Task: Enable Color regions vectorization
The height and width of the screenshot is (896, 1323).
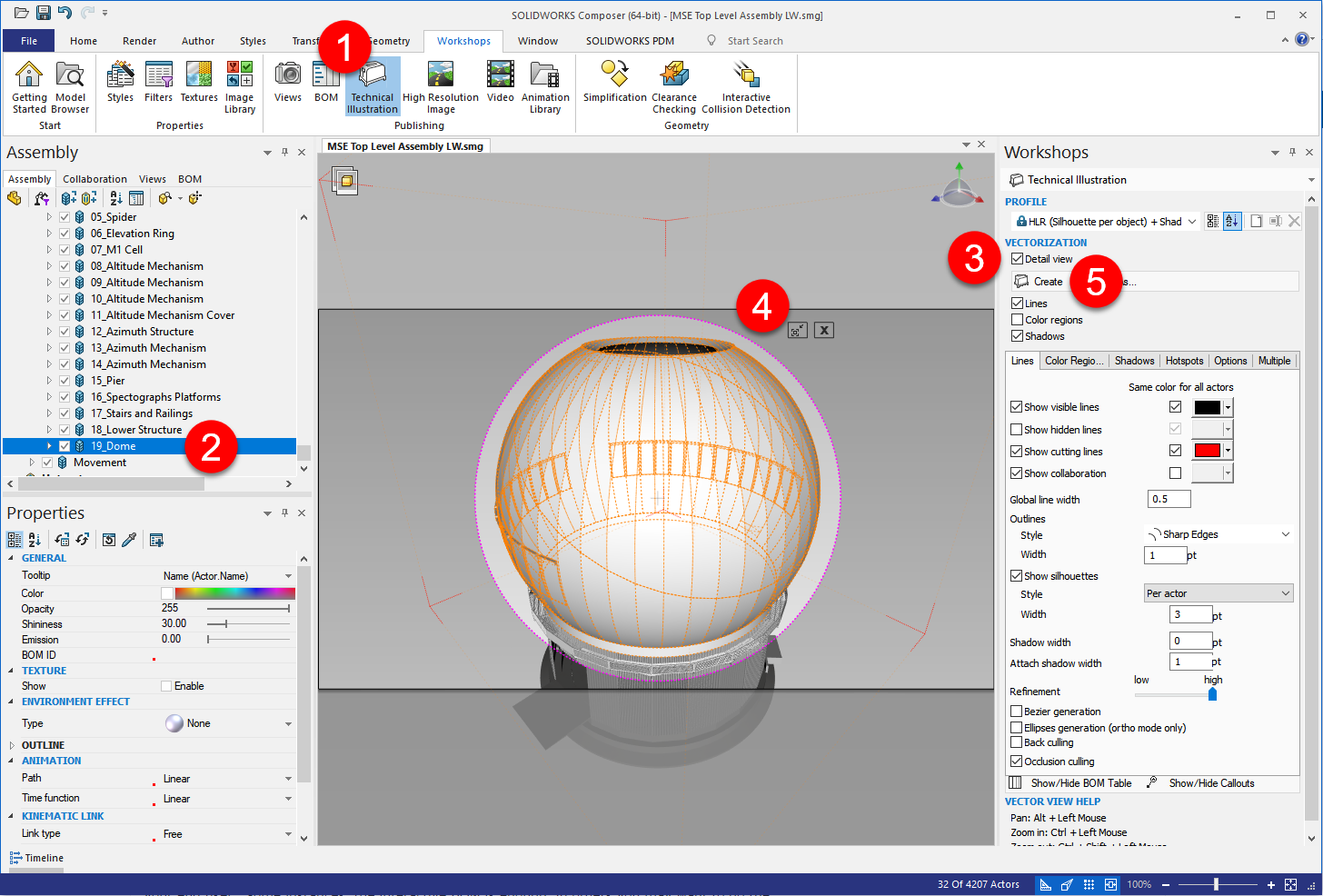Action: click(1015, 319)
